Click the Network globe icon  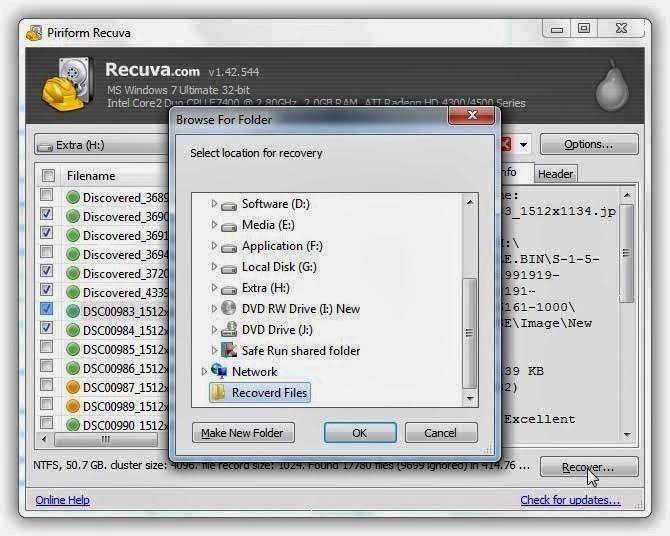[219, 371]
